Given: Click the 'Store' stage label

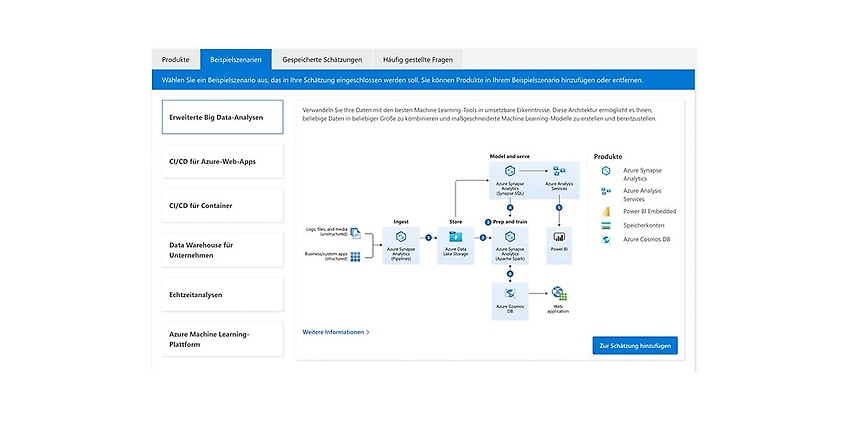Looking at the screenshot, I should [455, 221].
